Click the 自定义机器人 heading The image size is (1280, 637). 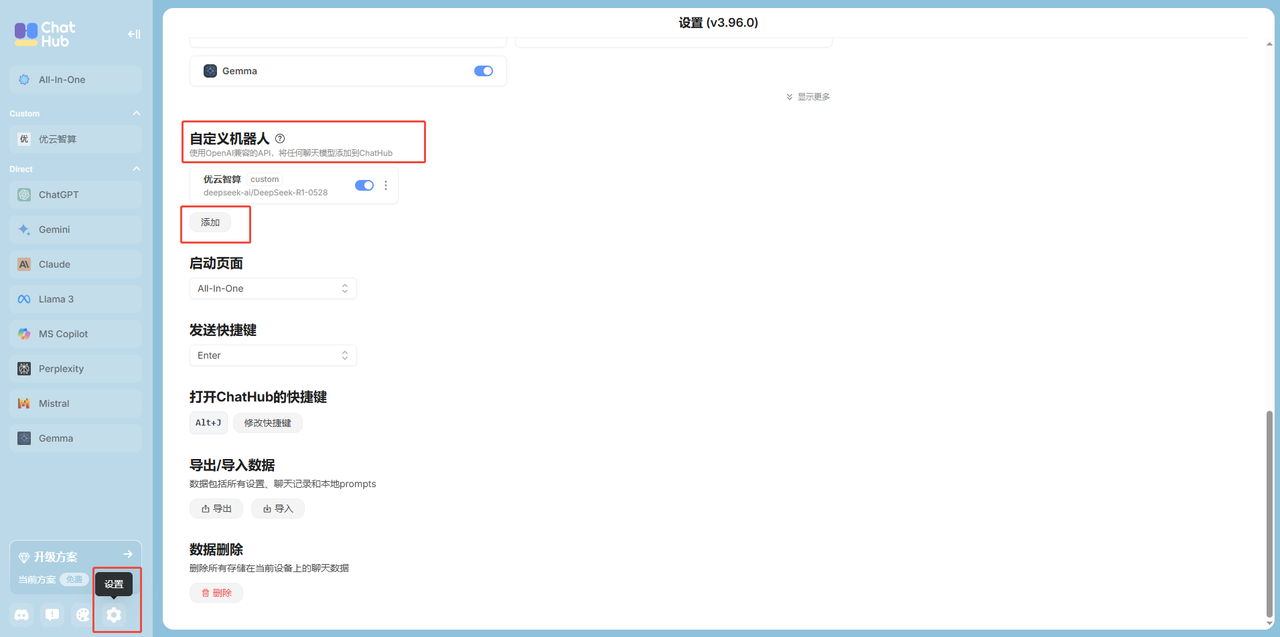click(x=229, y=138)
